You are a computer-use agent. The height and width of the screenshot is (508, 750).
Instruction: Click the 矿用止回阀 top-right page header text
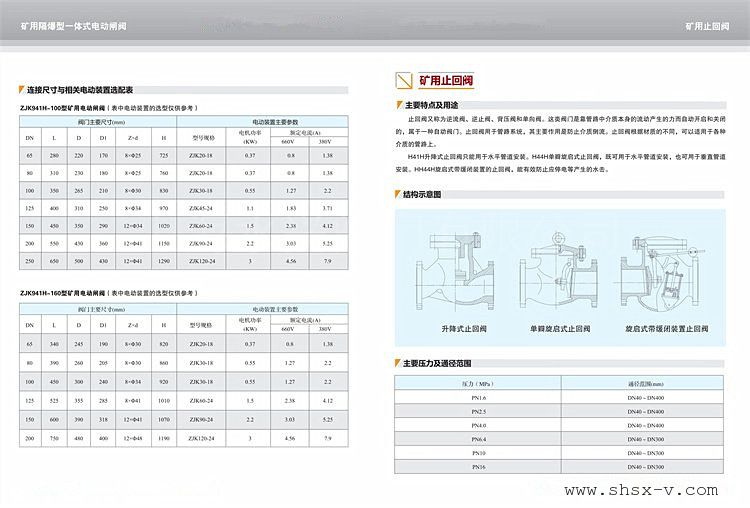(708, 22)
